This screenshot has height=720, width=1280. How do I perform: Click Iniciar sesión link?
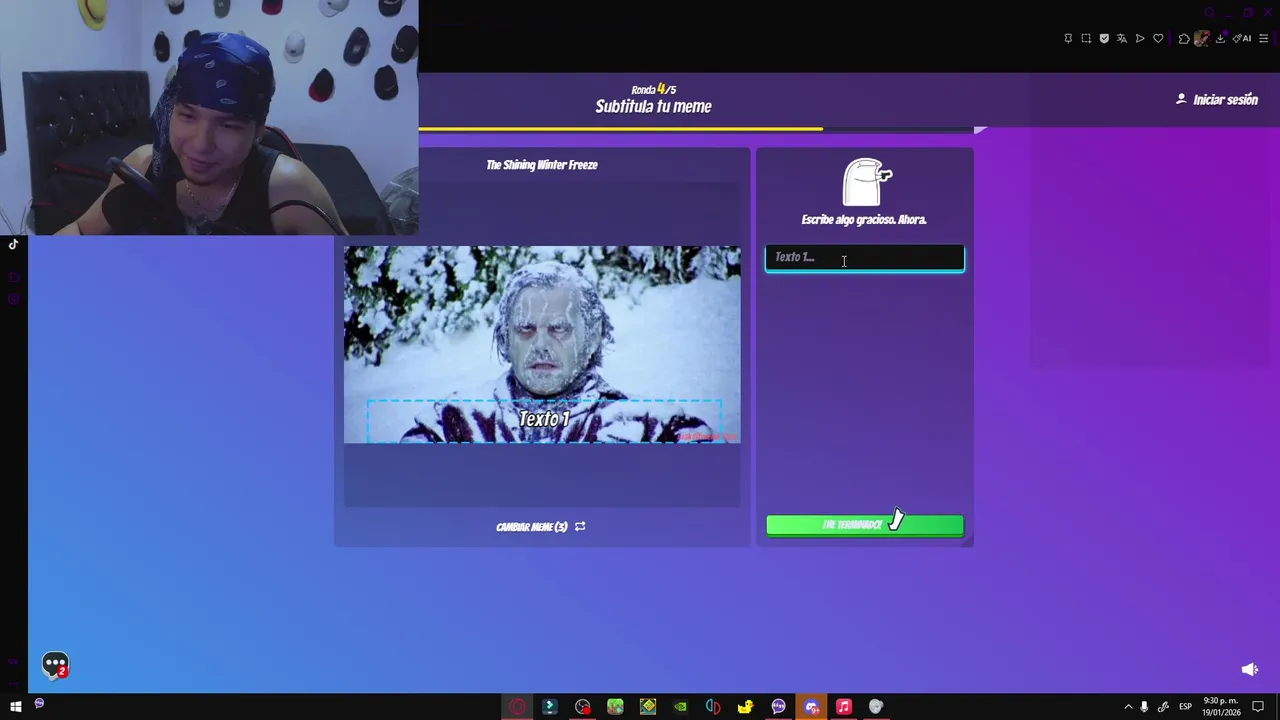coord(1217,99)
